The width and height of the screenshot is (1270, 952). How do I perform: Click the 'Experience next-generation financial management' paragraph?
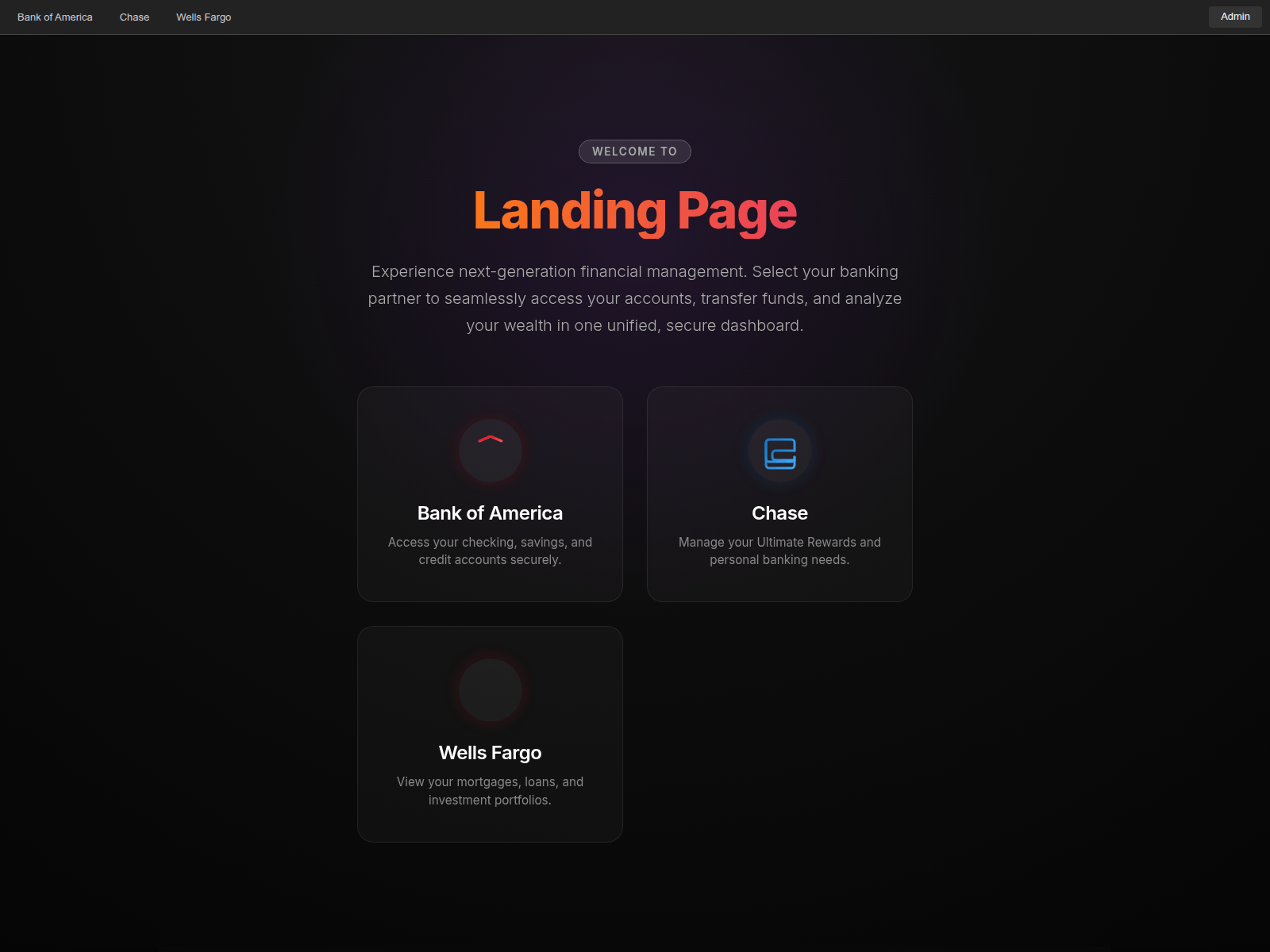tap(635, 298)
